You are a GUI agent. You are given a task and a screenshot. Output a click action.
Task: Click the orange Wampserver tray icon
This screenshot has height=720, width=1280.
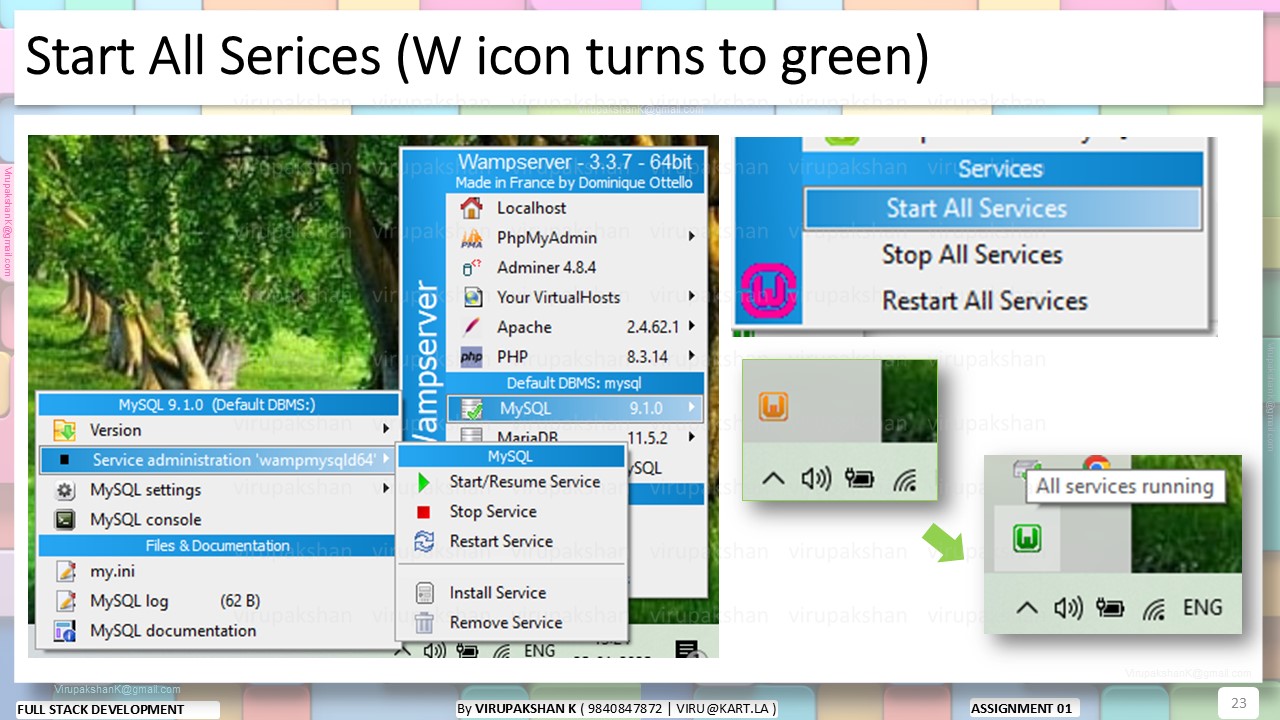(x=773, y=406)
